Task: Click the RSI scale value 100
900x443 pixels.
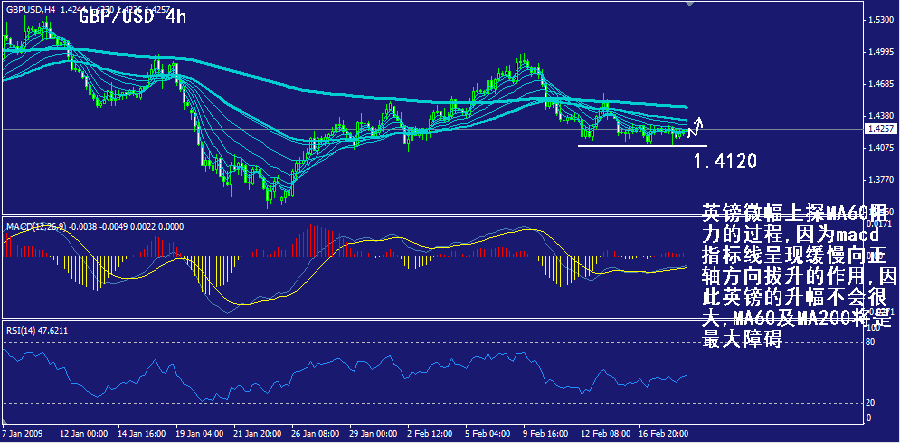Action: tap(872, 327)
